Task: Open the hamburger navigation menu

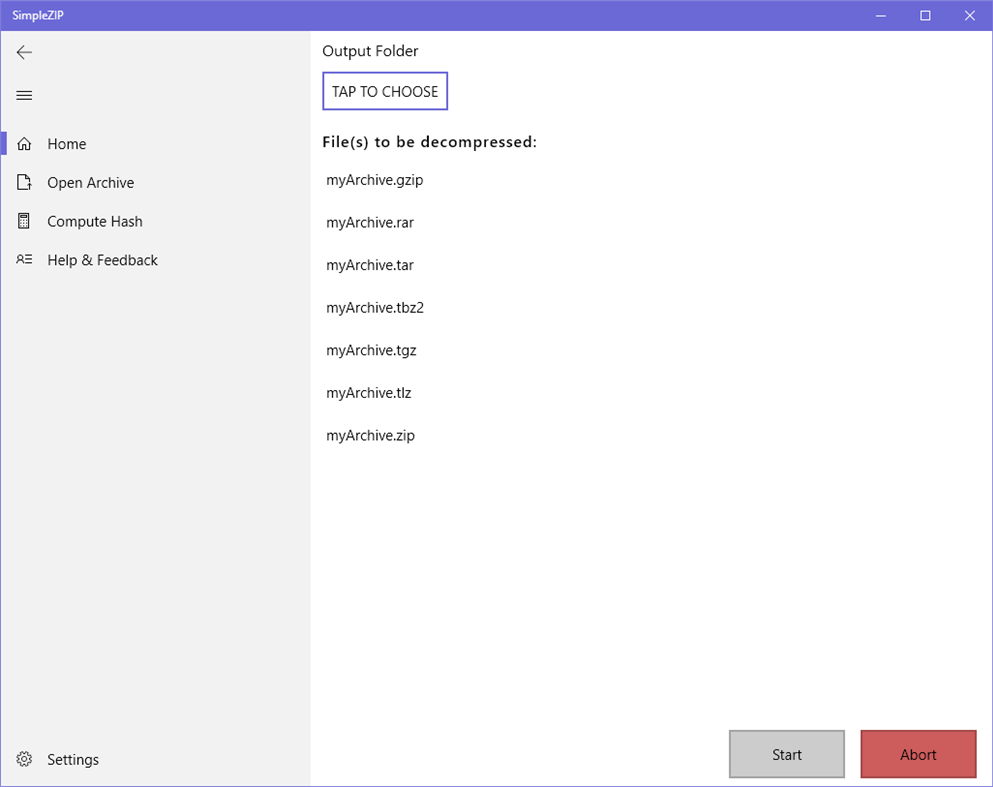Action: [x=24, y=95]
